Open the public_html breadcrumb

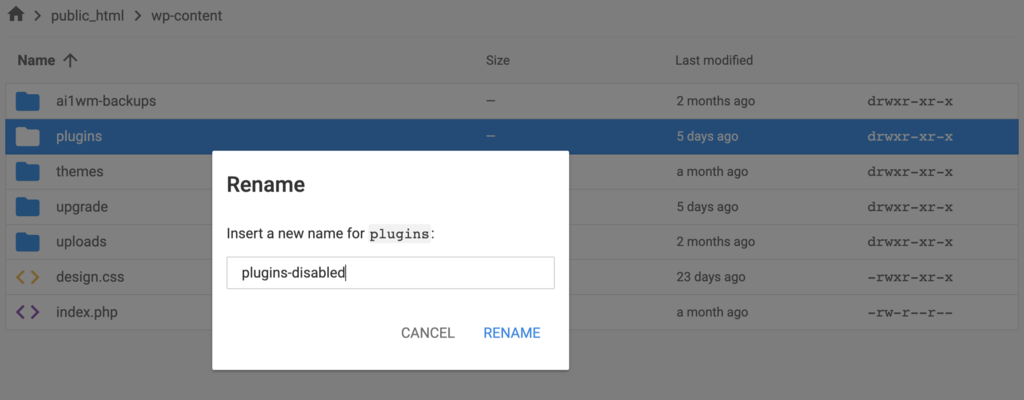pos(95,16)
